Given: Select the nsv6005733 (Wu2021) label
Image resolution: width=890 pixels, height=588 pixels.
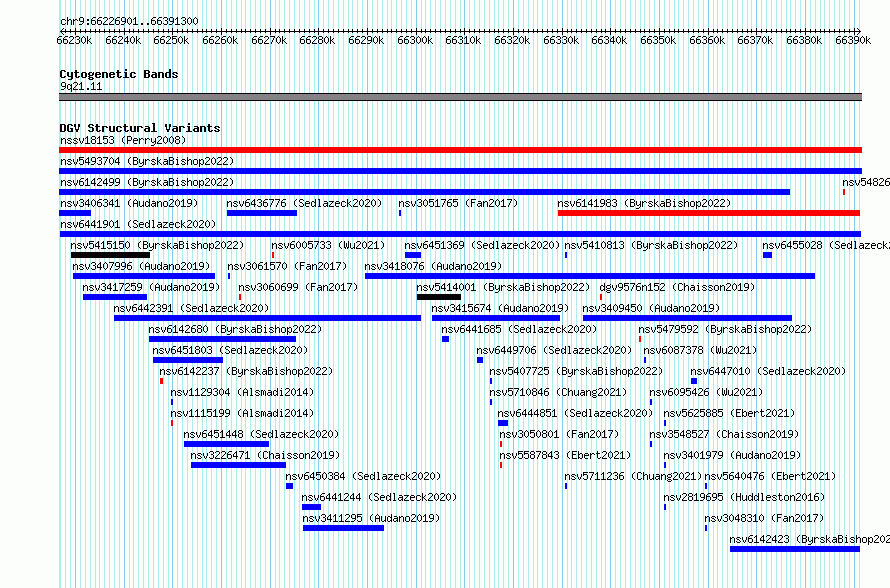Looking at the screenshot, I should click(x=328, y=245).
